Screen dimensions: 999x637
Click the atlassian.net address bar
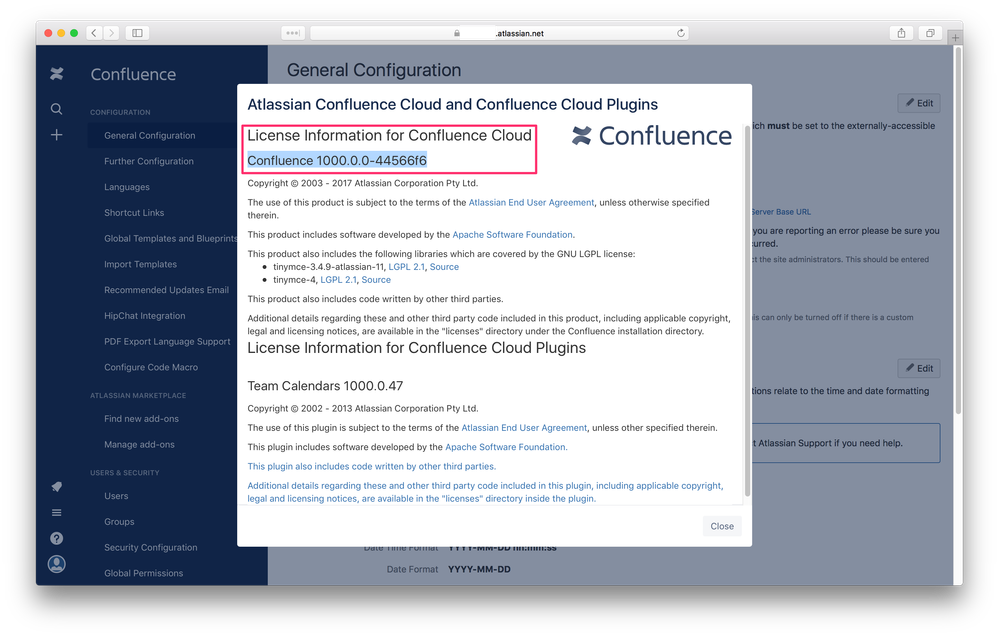[499, 33]
